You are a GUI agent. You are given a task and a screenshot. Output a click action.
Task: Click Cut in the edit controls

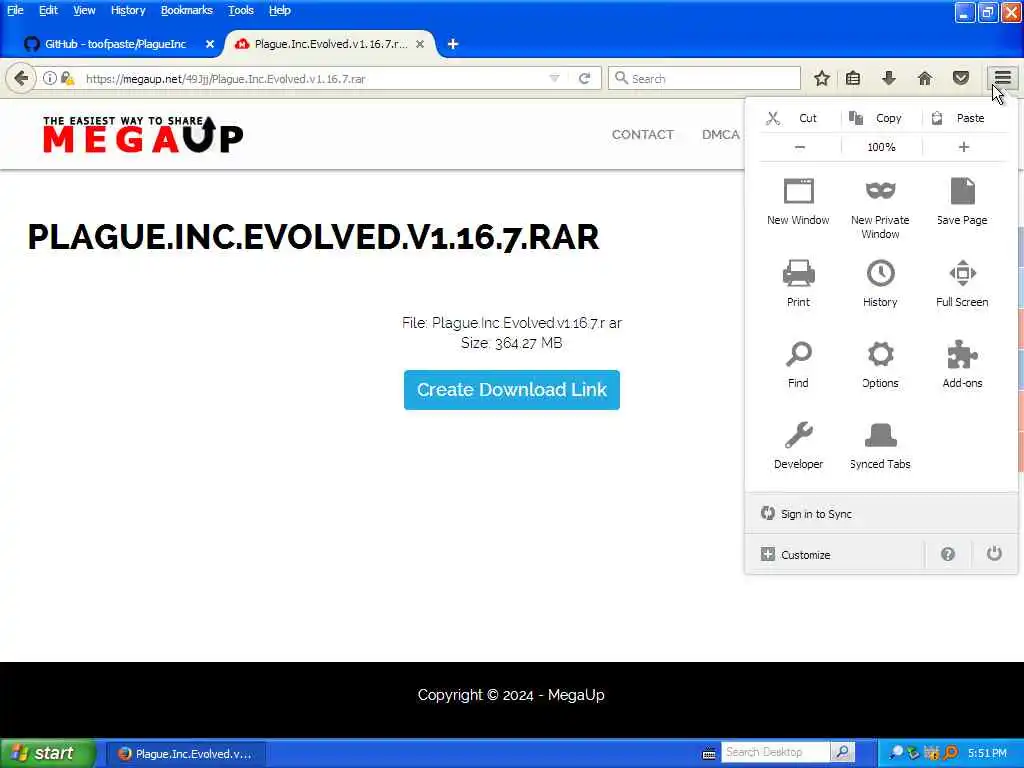coord(799,118)
